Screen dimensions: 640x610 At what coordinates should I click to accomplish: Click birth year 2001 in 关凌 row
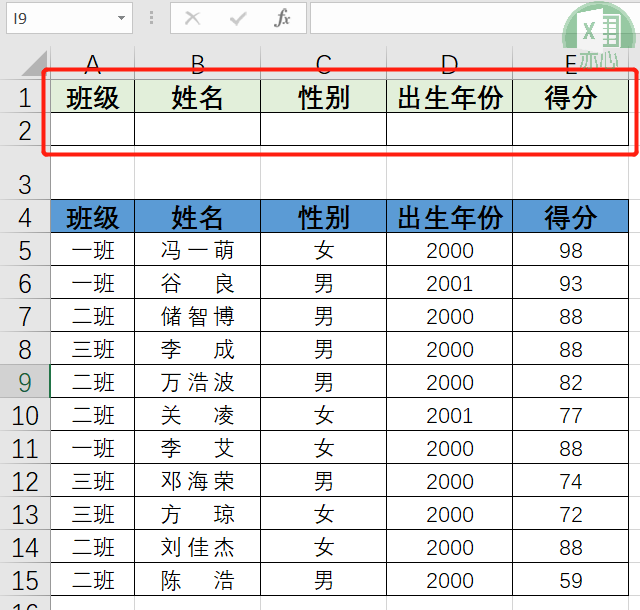[x=449, y=415]
